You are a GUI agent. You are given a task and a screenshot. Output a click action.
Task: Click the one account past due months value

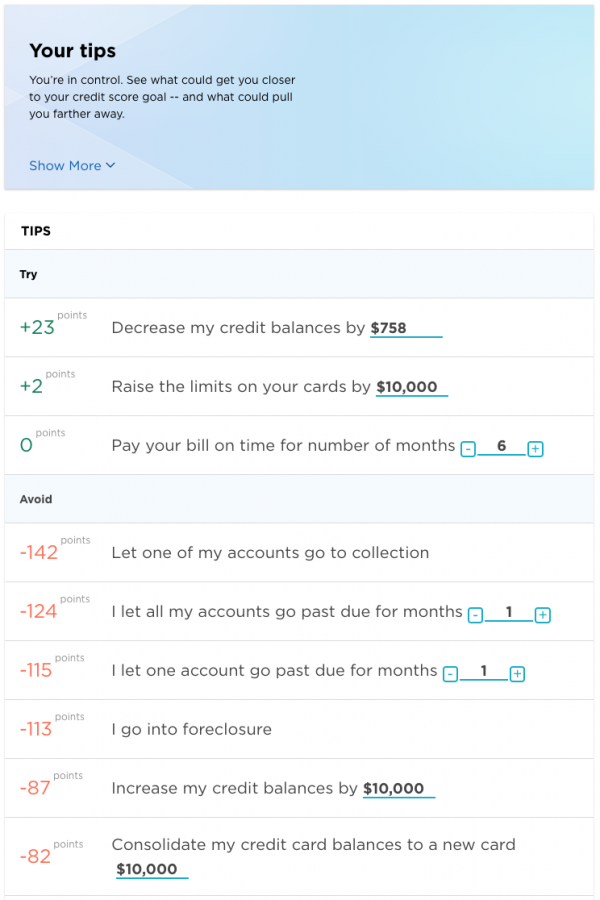[483, 671]
